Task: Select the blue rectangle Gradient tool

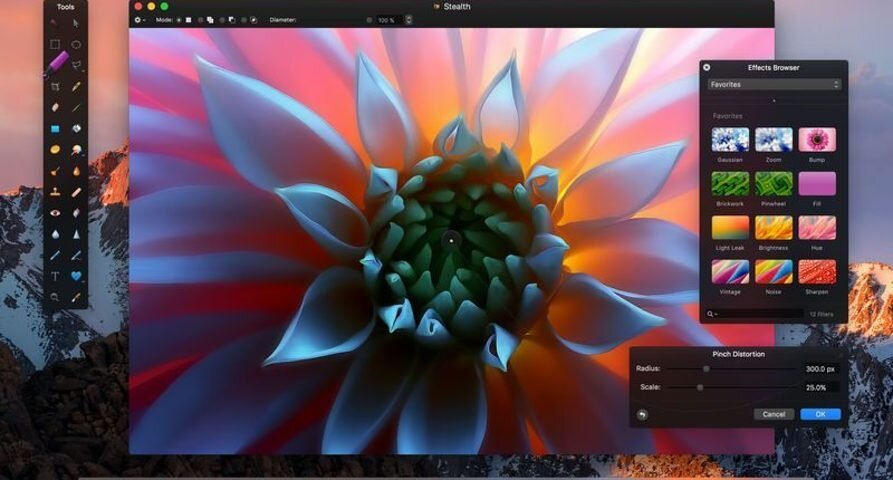Action: tap(55, 129)
